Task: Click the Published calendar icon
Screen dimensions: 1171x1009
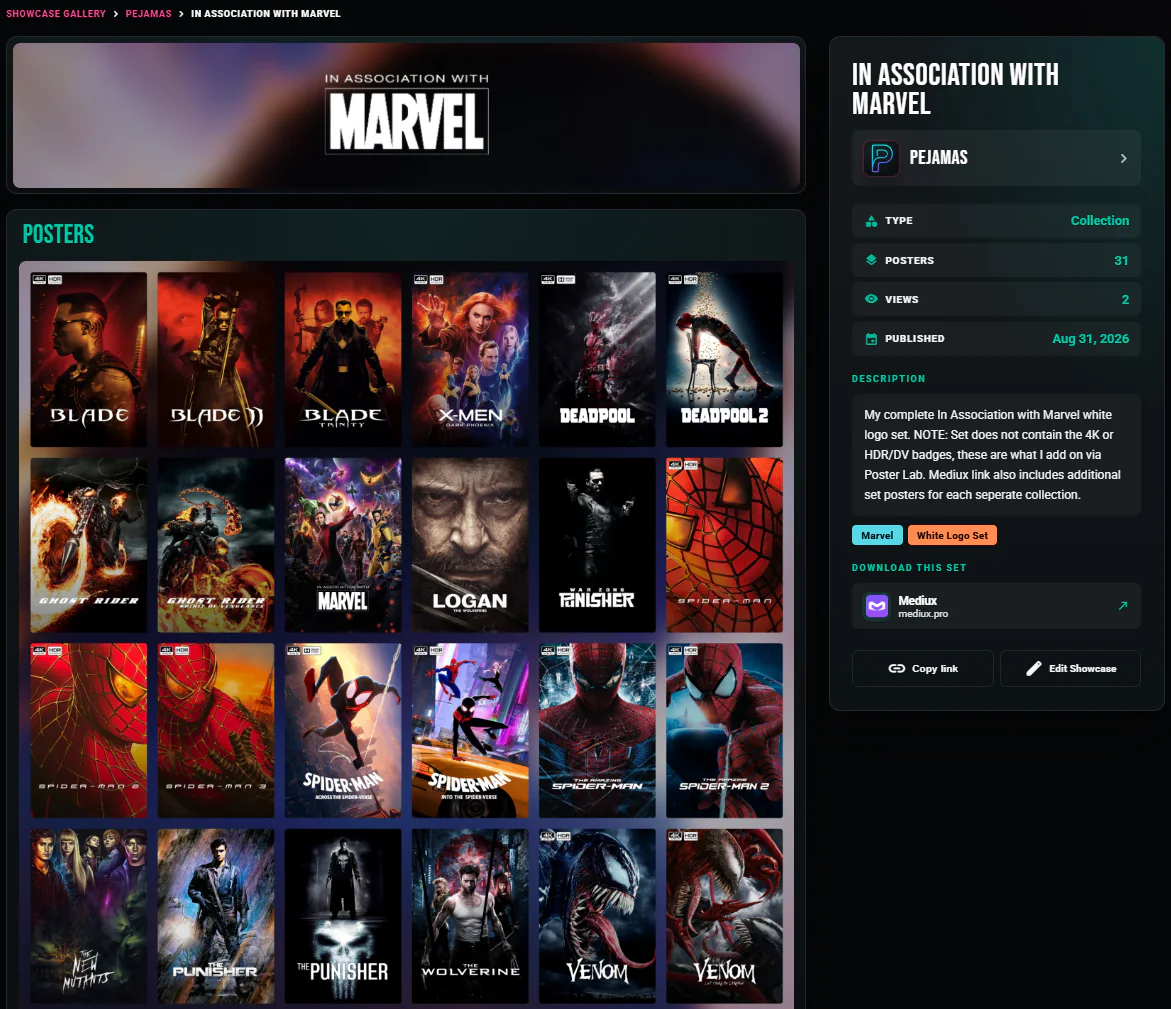Action: pyautogui.click(x=871, y=338)
